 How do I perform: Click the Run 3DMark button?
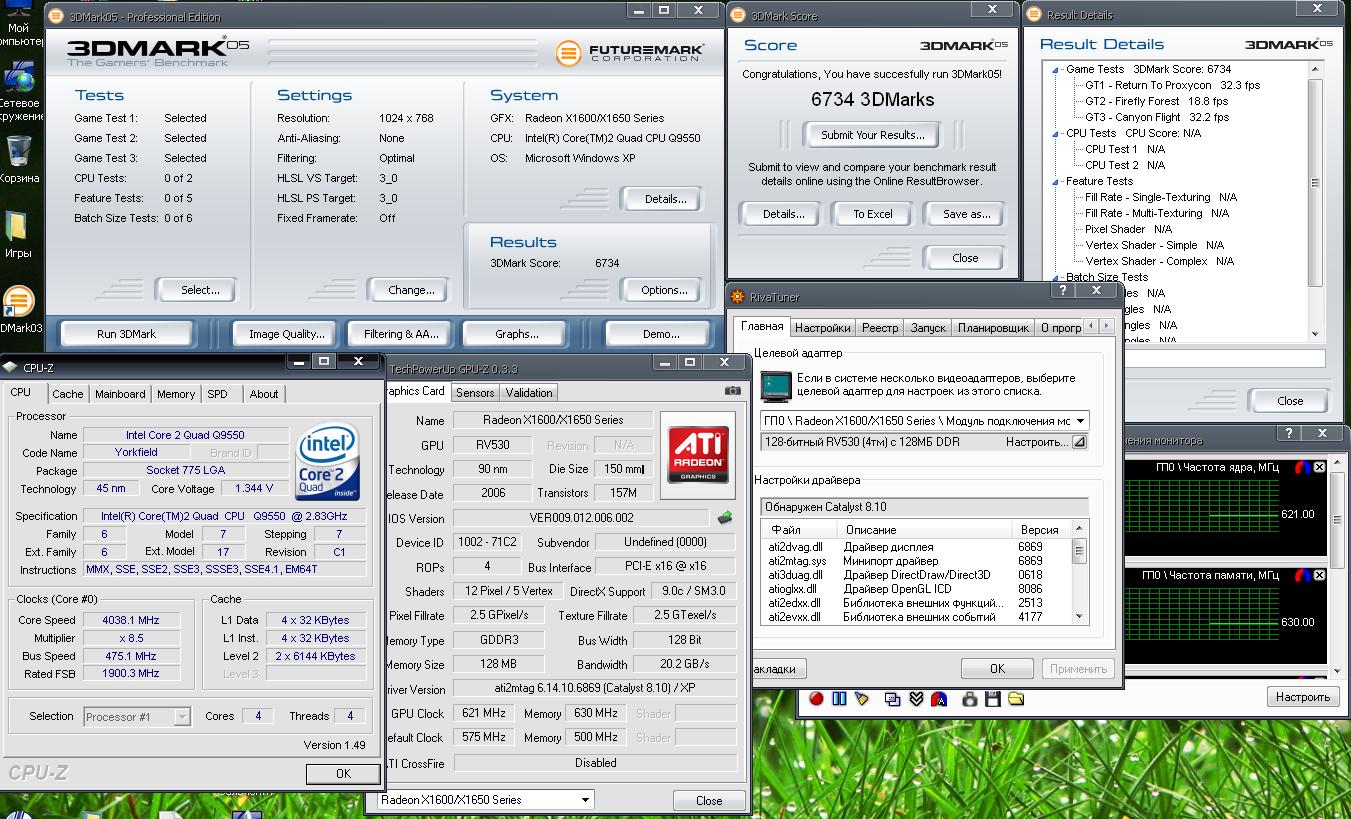[127, 334]
